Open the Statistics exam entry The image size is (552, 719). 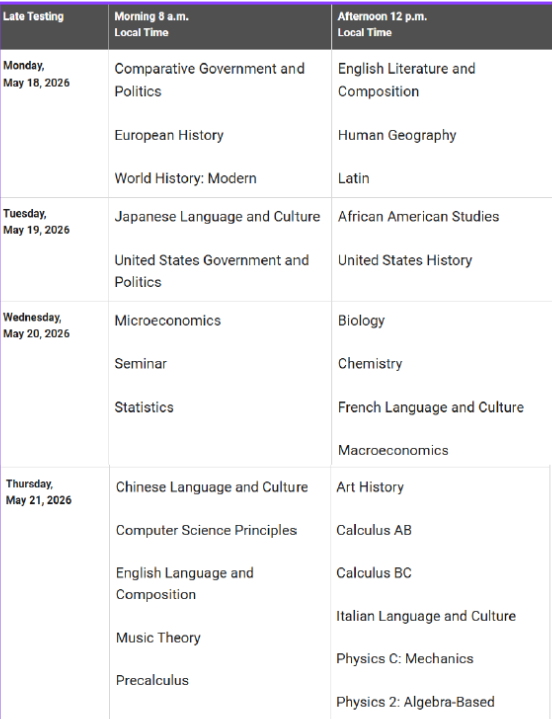click(144, 407)
